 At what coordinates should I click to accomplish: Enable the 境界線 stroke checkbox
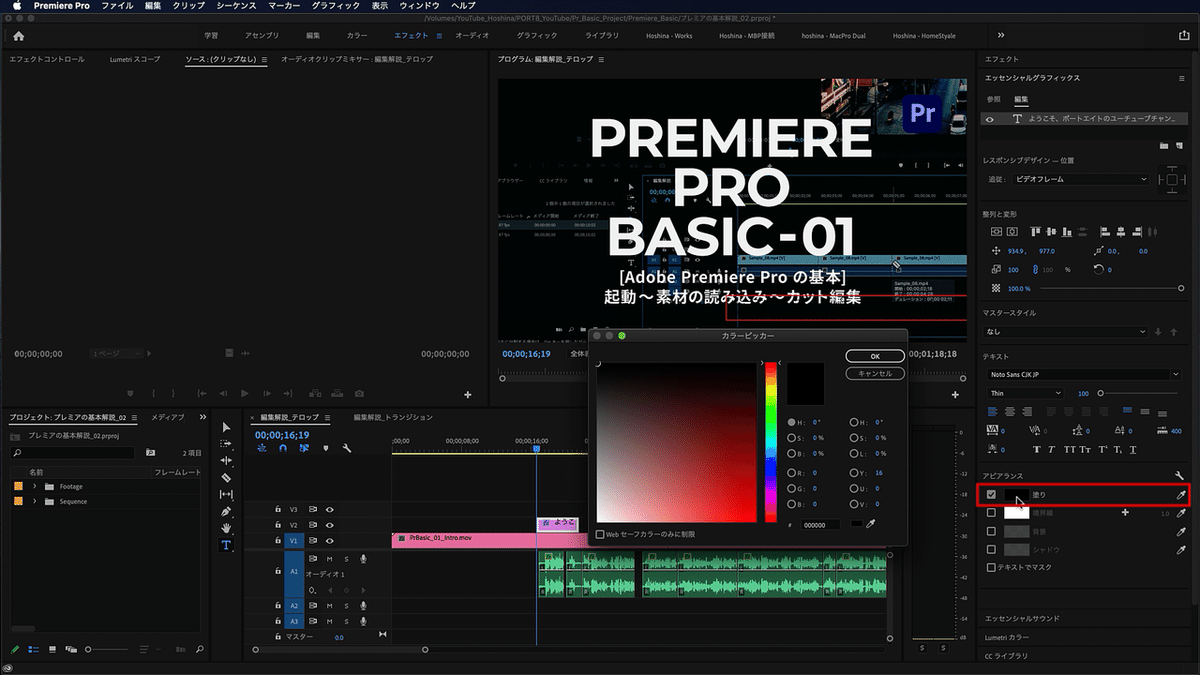click(991, 513)
